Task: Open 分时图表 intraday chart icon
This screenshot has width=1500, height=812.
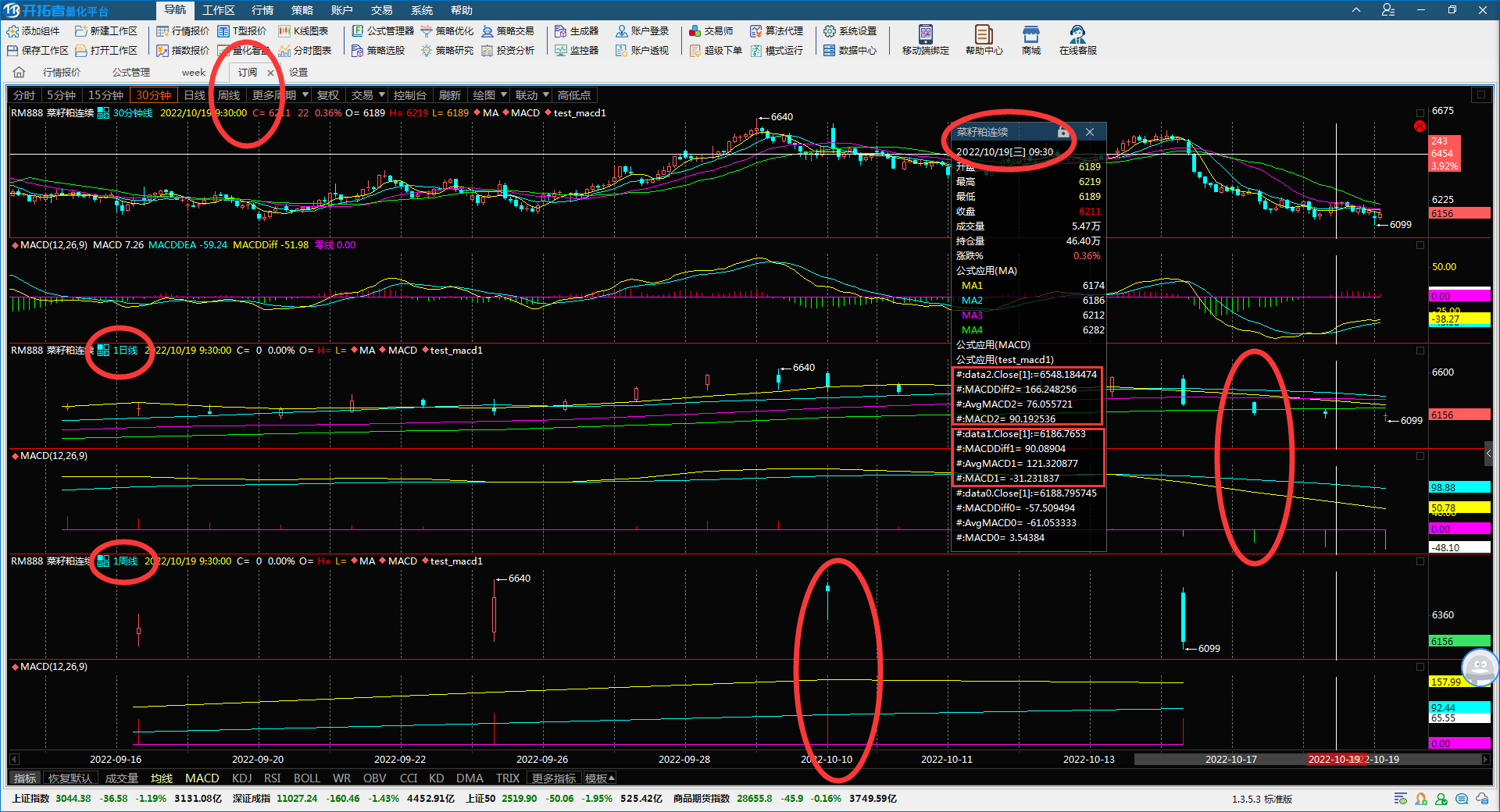Action: pyautogui.click(x=284, y=51)
